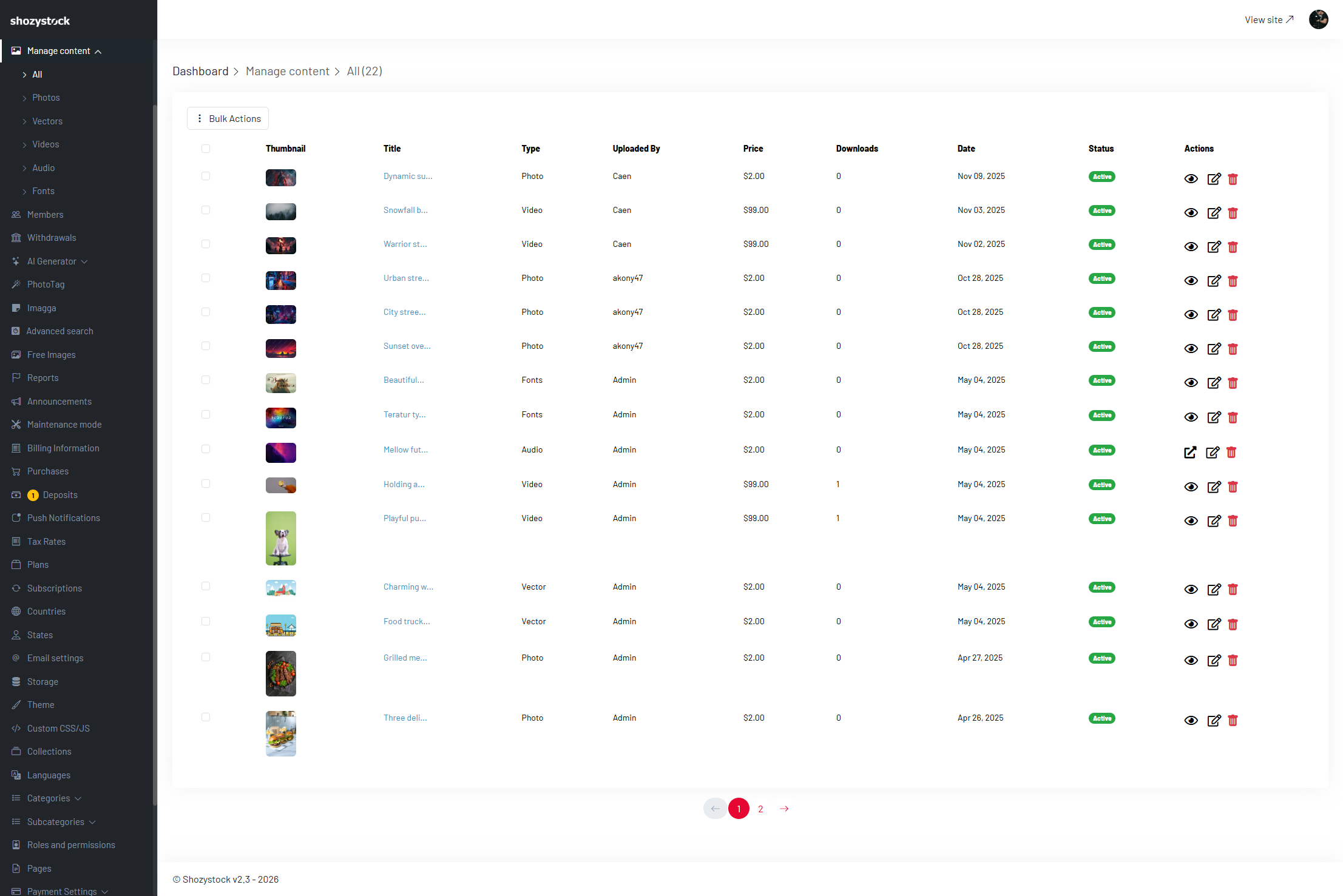The image size is (1343, 896).
Task: Edit the Grilled me... photo
Action: click(1214, 661)
